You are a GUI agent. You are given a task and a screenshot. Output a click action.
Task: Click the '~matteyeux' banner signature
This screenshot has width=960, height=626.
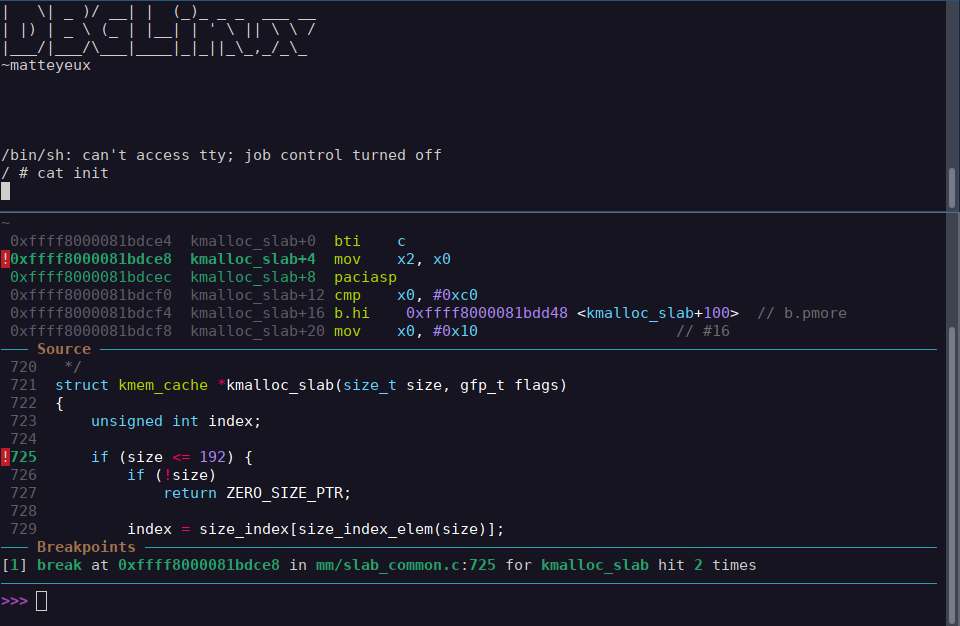(x=46, y=65)
